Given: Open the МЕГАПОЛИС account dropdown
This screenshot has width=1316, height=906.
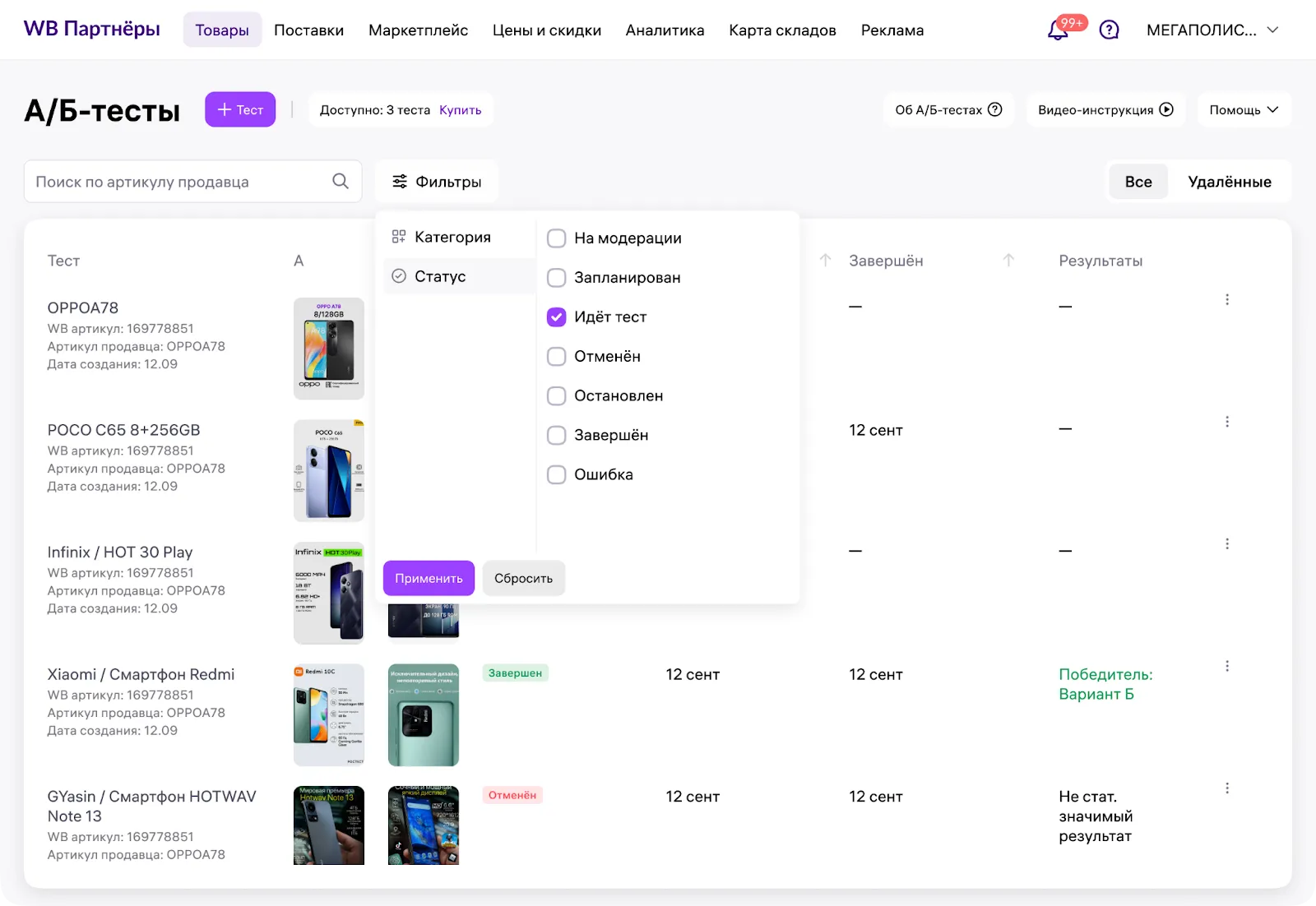Looking at the screenshot, I should [x=1212, y=30].
